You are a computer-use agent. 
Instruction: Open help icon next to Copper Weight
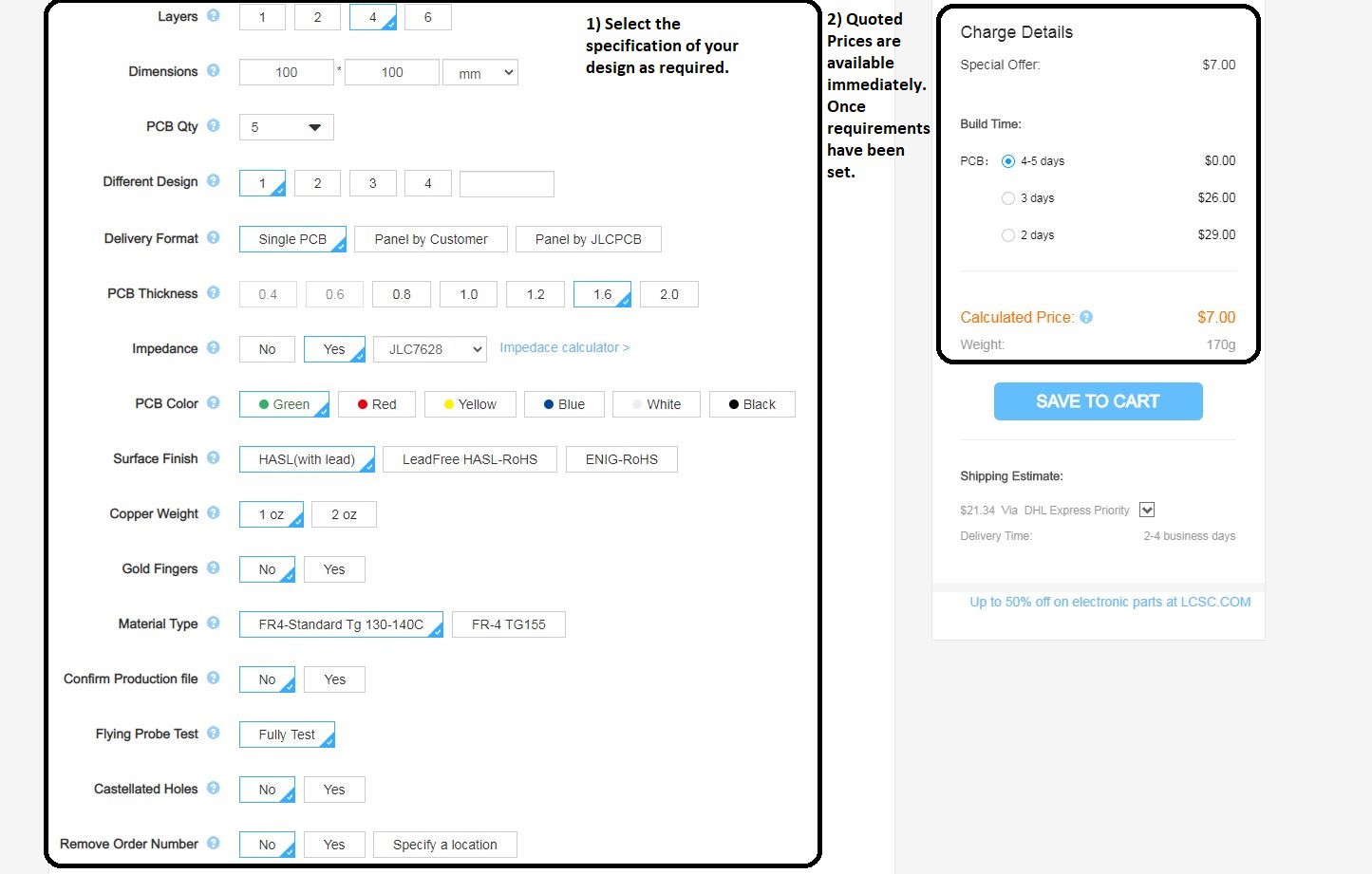click(214, 513)
